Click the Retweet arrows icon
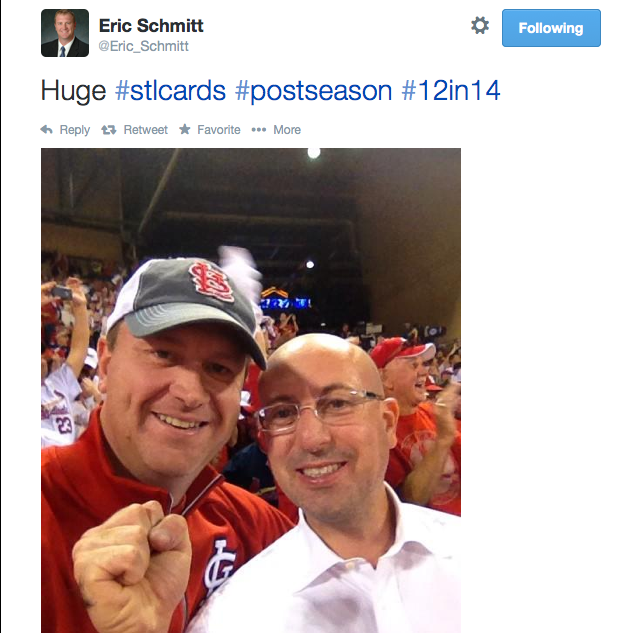This screenshot has width=639, height=633. [x=109, y=130]
